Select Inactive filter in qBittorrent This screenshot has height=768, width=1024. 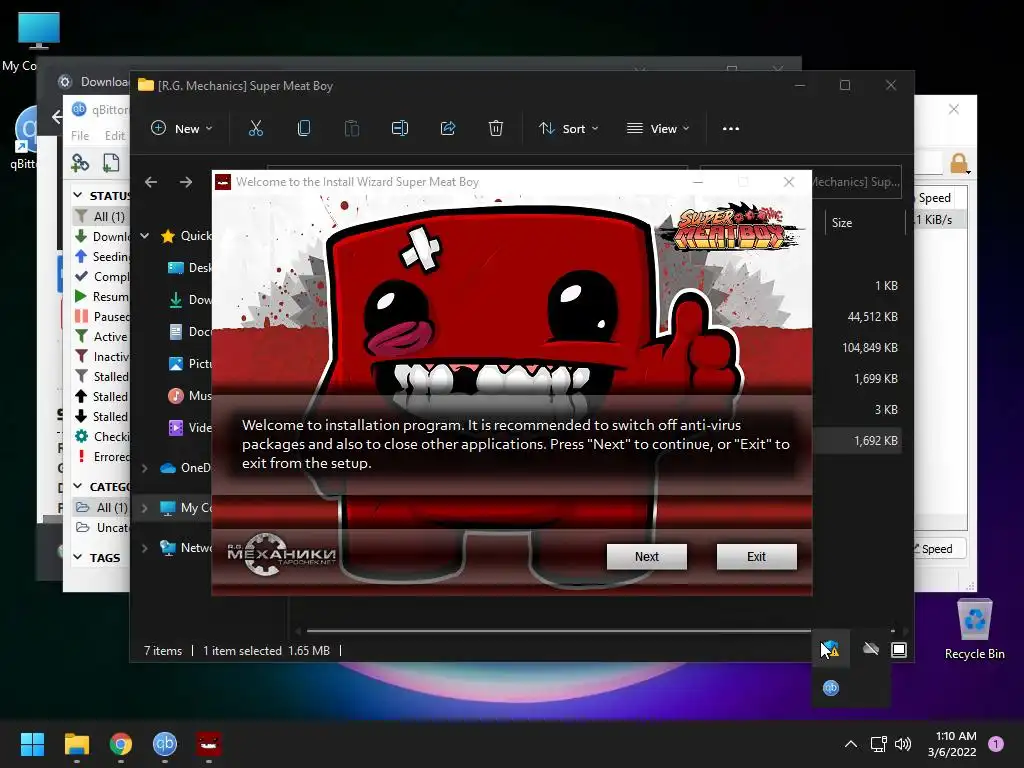(x=102, y=357)
